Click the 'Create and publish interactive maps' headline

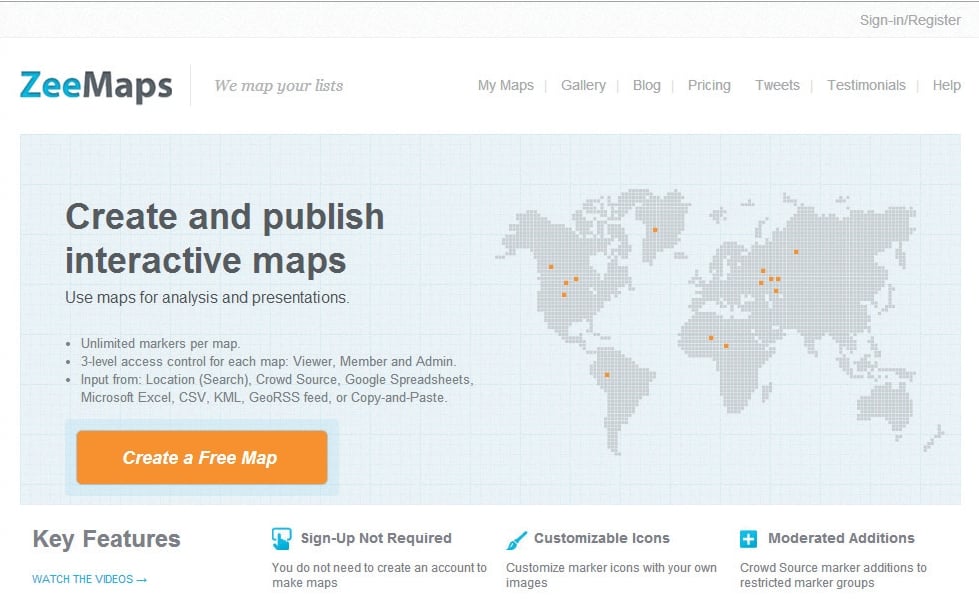pyautogui.click(x=225, y=238)
